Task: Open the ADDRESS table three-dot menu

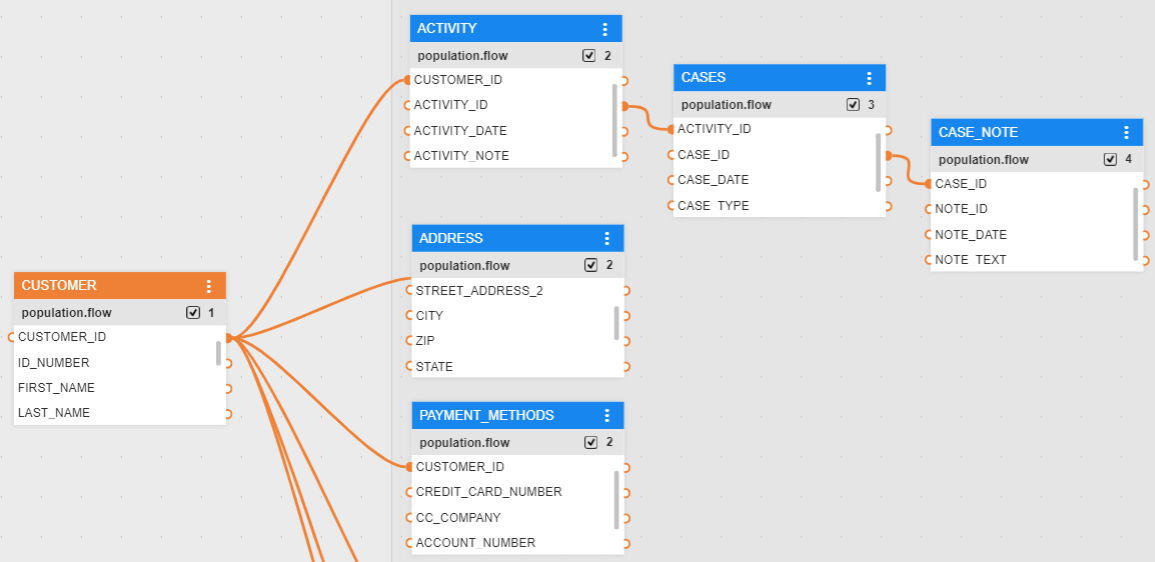Action: pyautogui.click(x=607, y=239)
